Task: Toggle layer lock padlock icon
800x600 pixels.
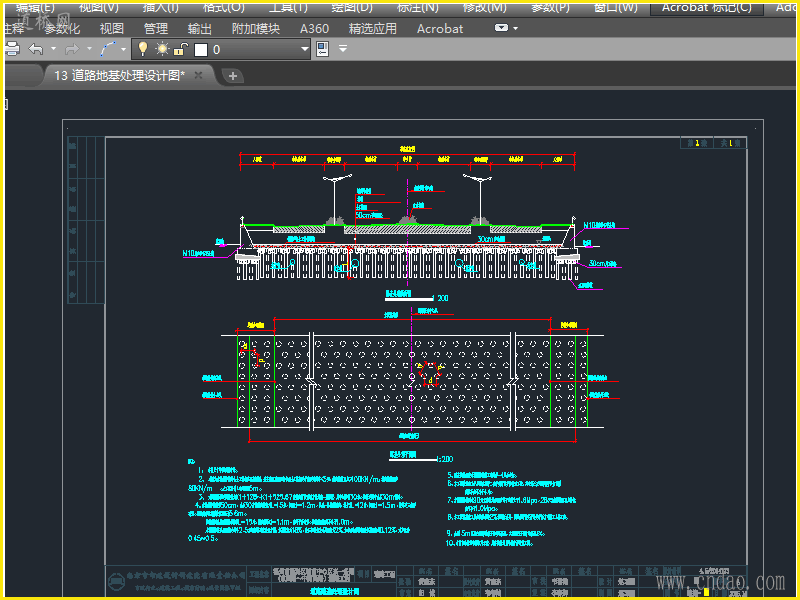Action: (x=180, y=49)
